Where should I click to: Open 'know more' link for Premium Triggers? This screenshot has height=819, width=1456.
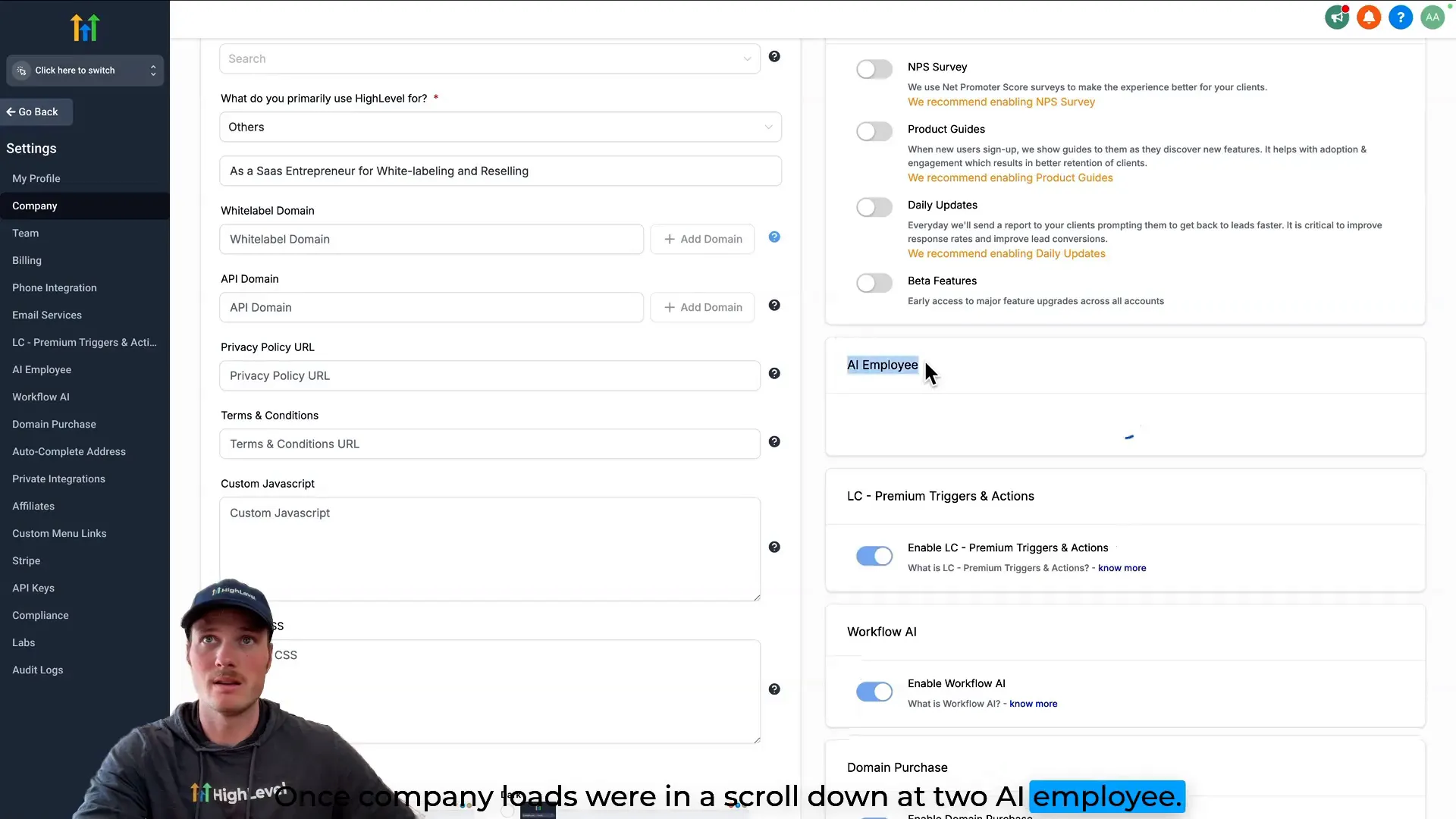point(1122,568)
